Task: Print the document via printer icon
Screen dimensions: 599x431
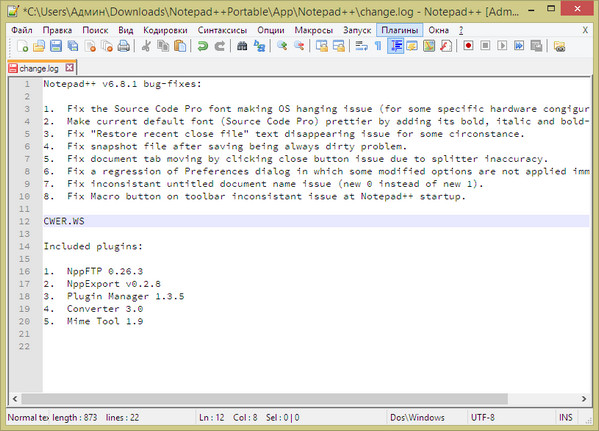Action: (124, 46)
